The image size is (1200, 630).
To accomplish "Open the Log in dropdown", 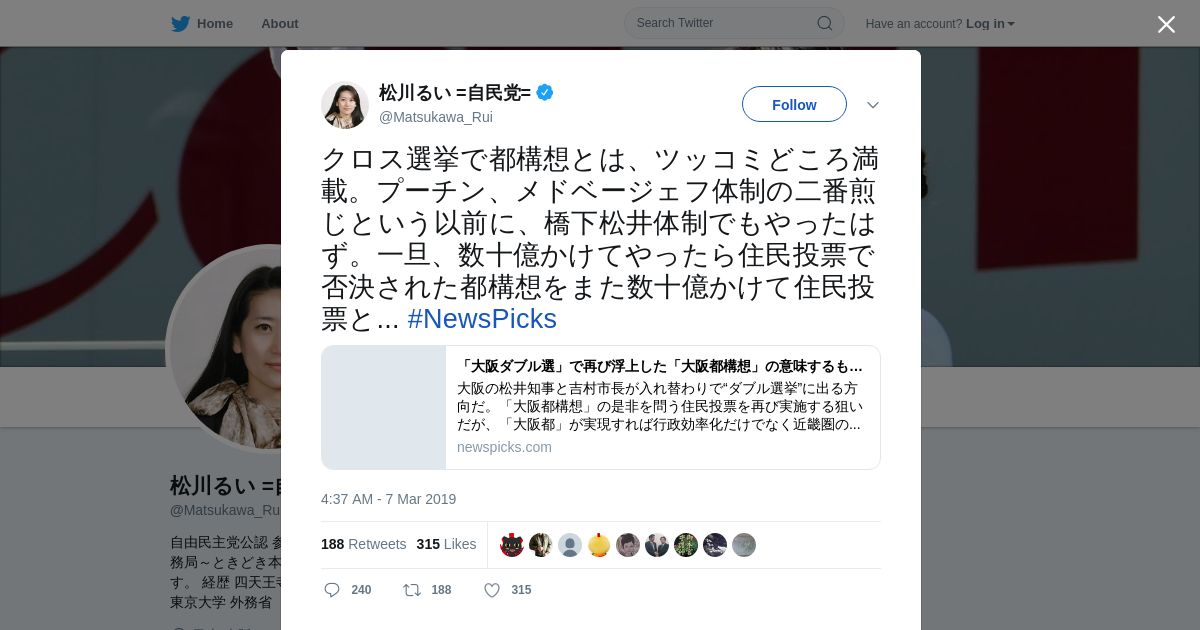I will tap(990, 24).
